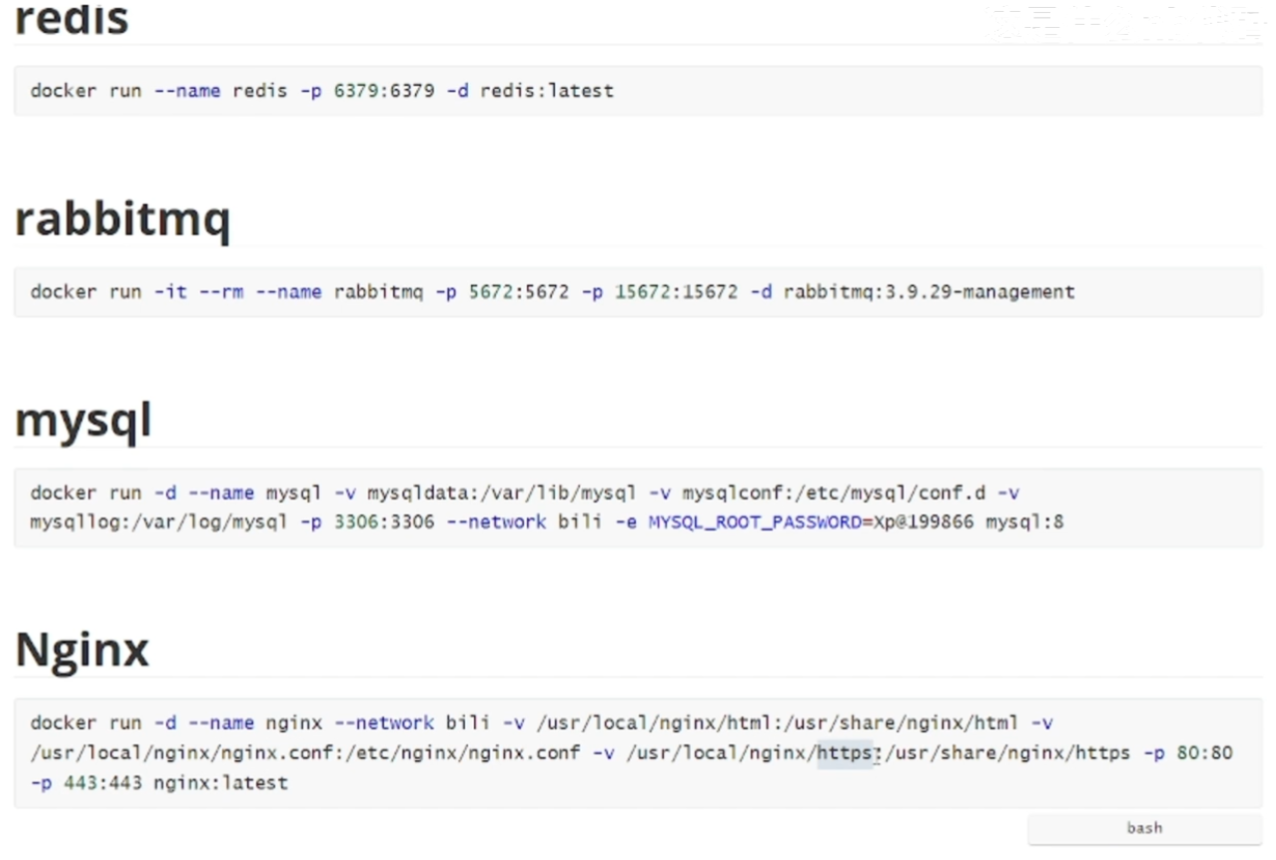
Task: Click --network flag in the mysql command
Action: coord(496,522)
